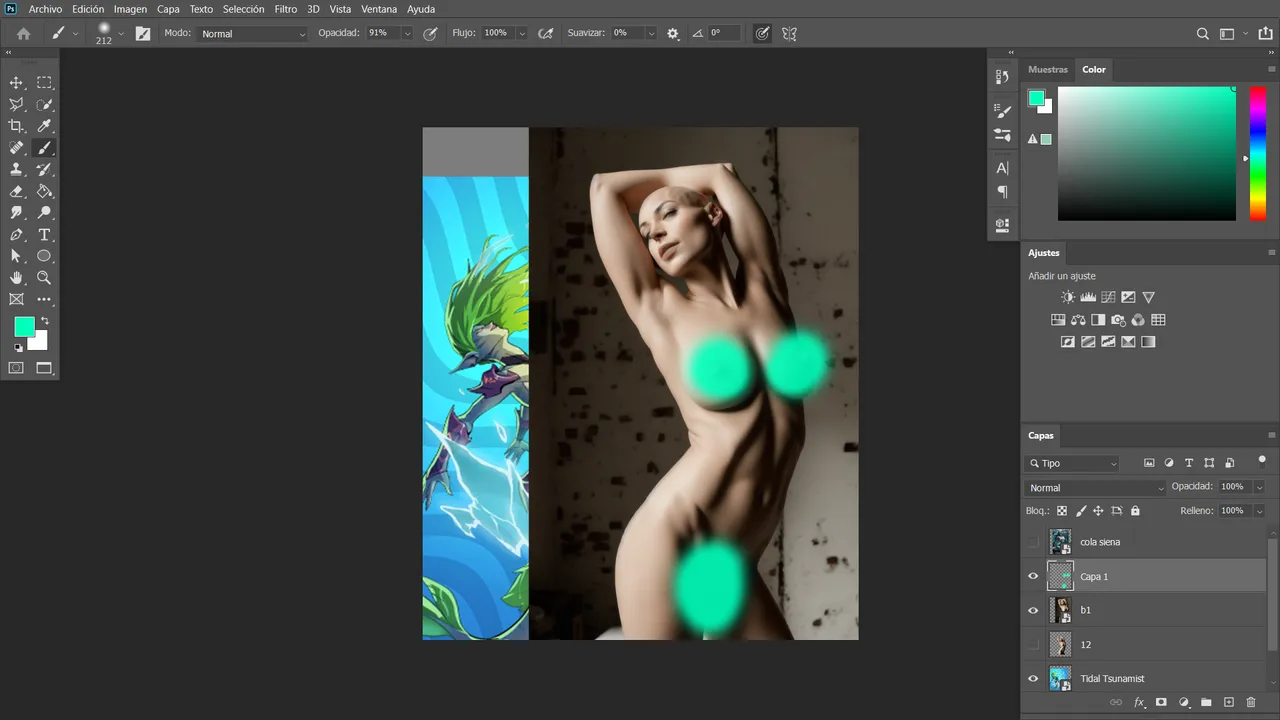Open the brush Modo blending dropdown

click(x=253, y=33)
